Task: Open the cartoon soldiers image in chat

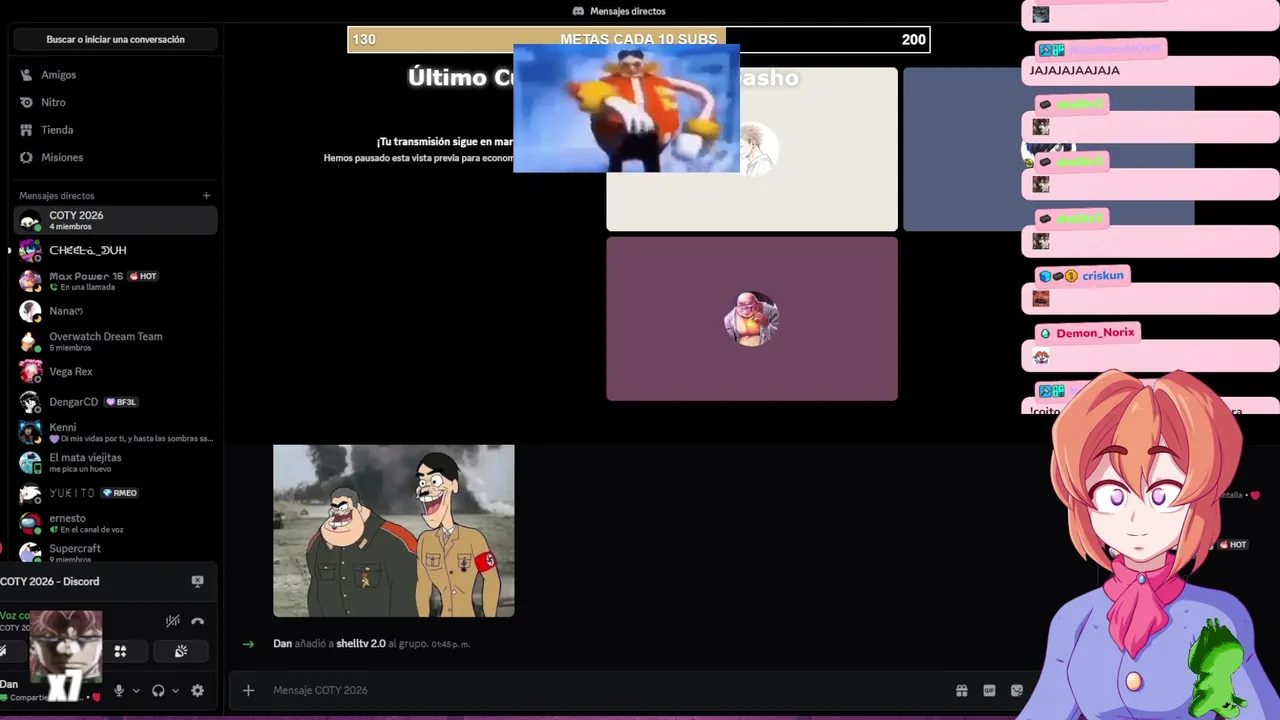Action: click(x=394, y=531)
